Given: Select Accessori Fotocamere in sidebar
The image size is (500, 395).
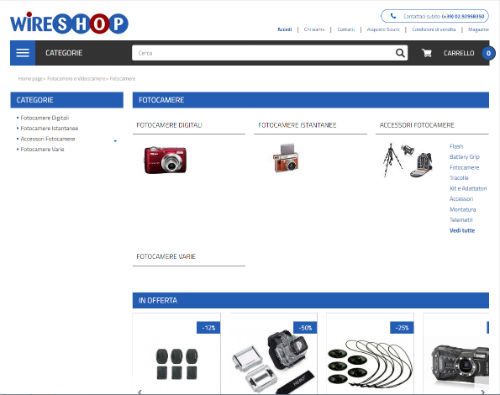Looking at the screenshot, I should [48, 139].
